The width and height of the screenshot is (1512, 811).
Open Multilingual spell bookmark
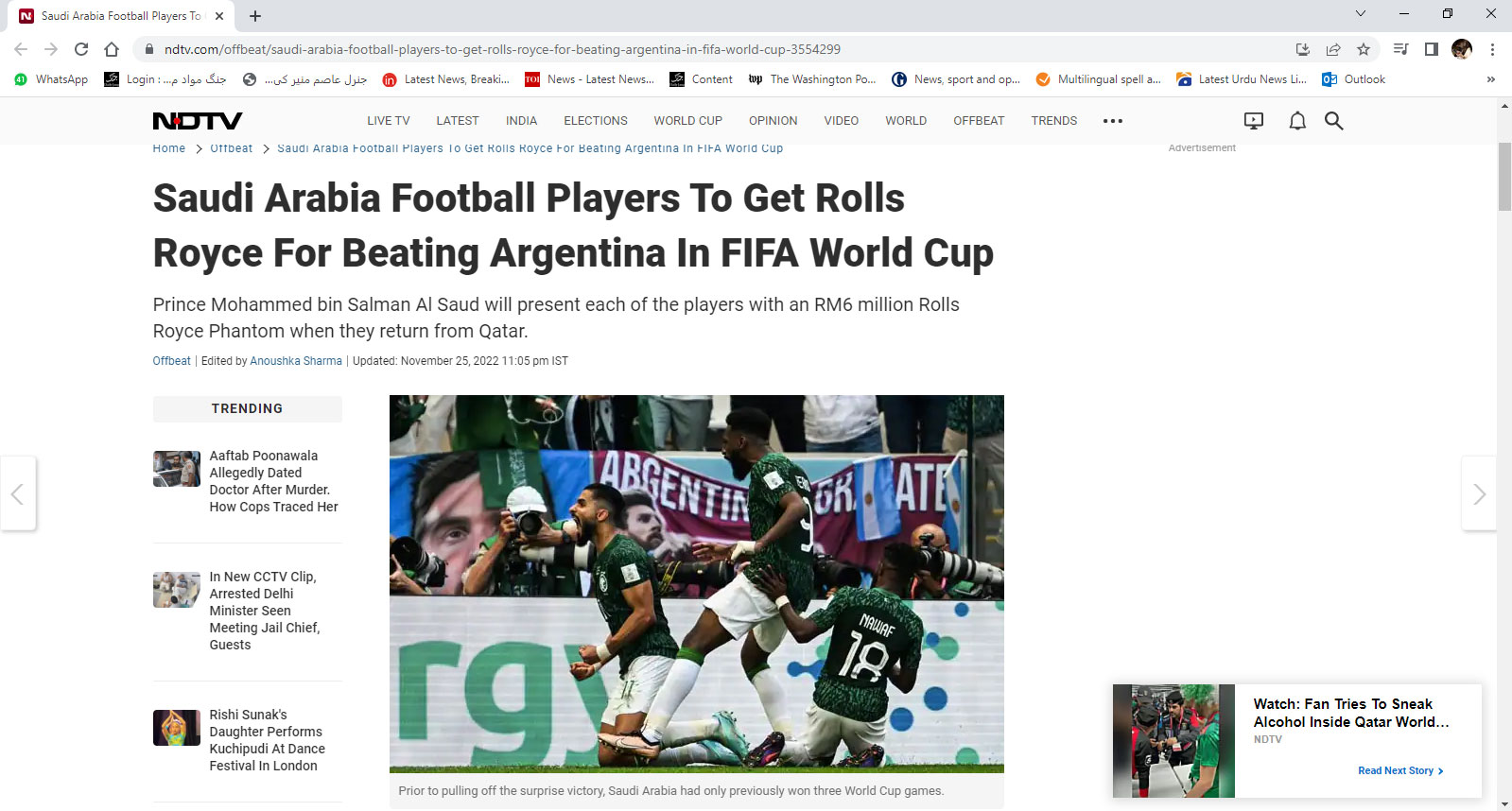point(1098,79)
